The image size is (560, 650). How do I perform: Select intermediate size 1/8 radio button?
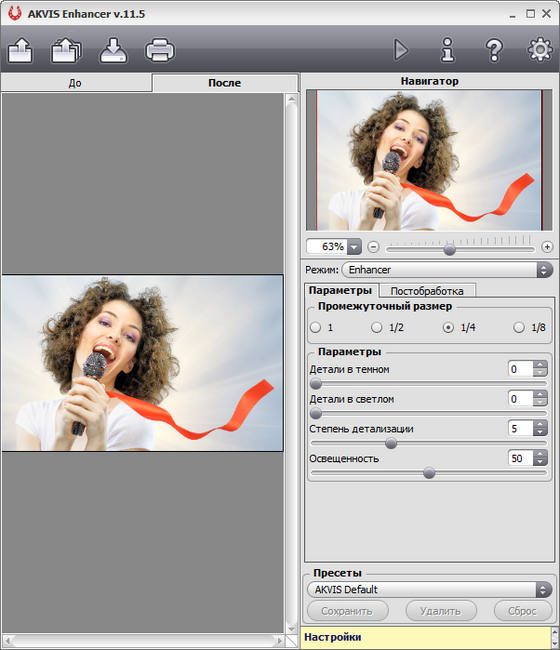tap(519, 327)
